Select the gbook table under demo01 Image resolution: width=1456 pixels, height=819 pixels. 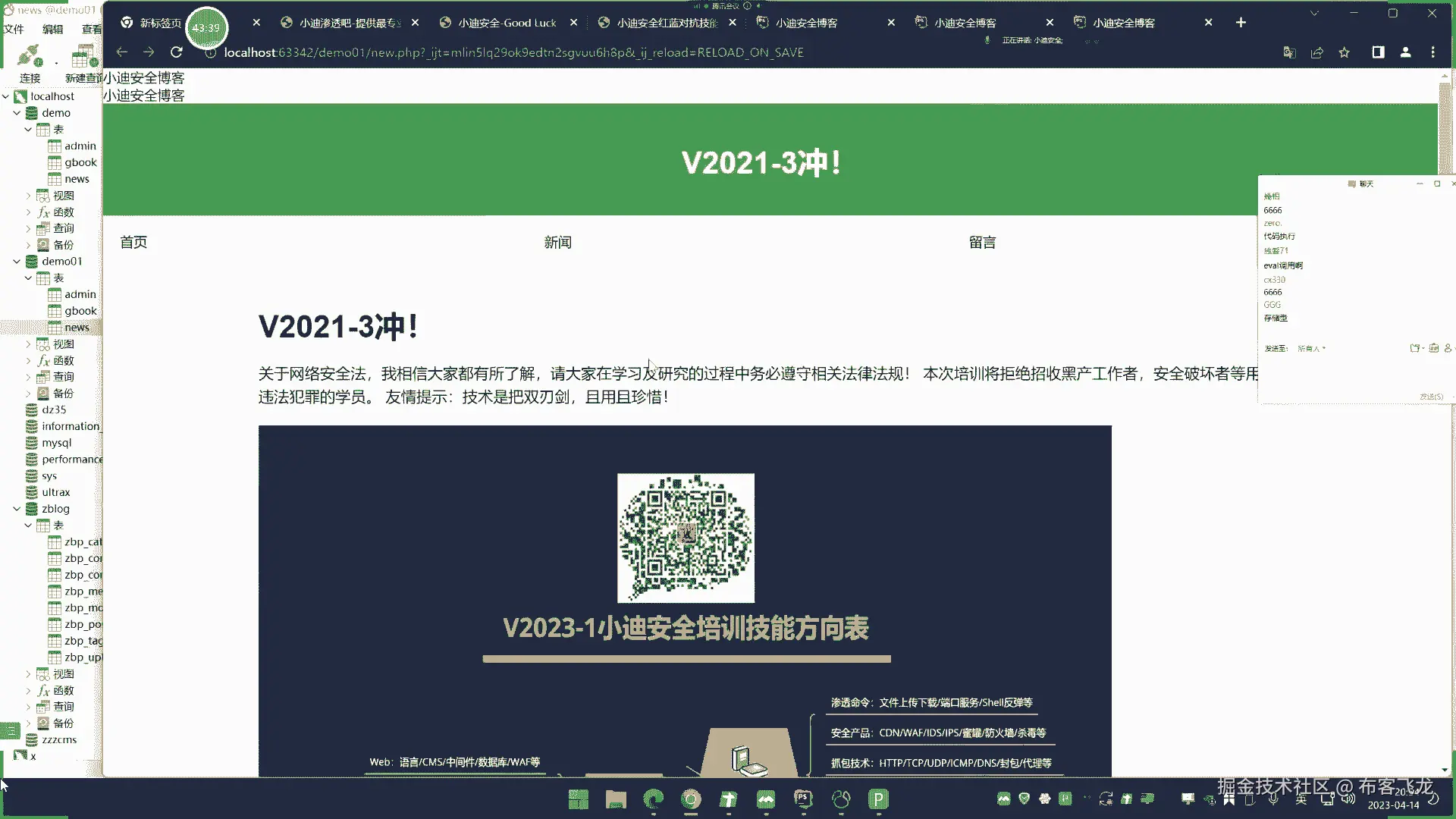coord(80,311)
